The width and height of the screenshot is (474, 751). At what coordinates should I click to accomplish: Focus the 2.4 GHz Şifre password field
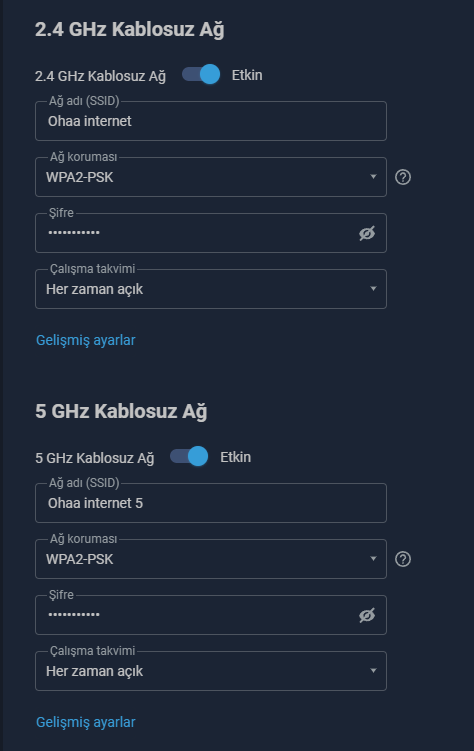click(x=196, y=233)
